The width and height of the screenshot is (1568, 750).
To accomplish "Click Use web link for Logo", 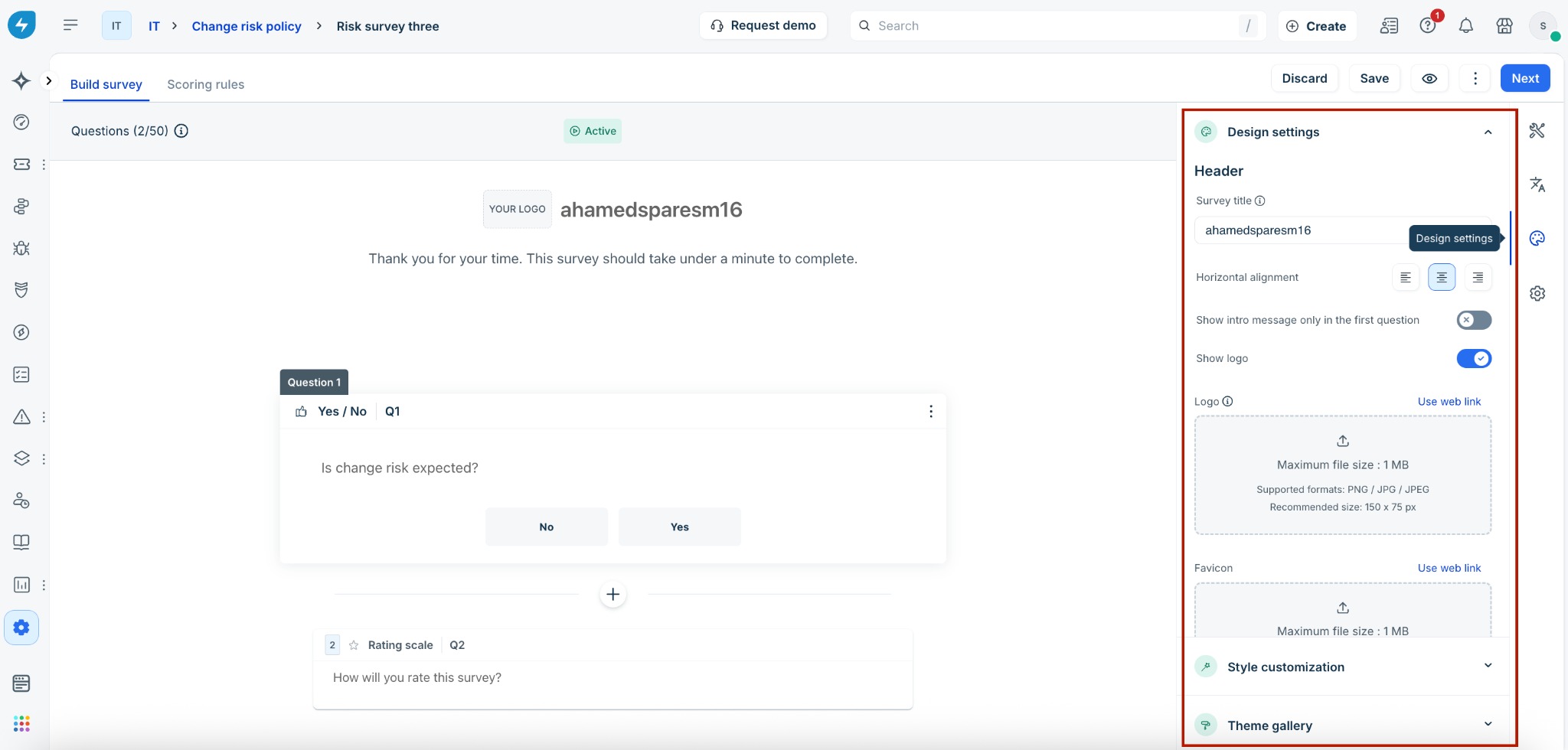I will coord(1449,401).
